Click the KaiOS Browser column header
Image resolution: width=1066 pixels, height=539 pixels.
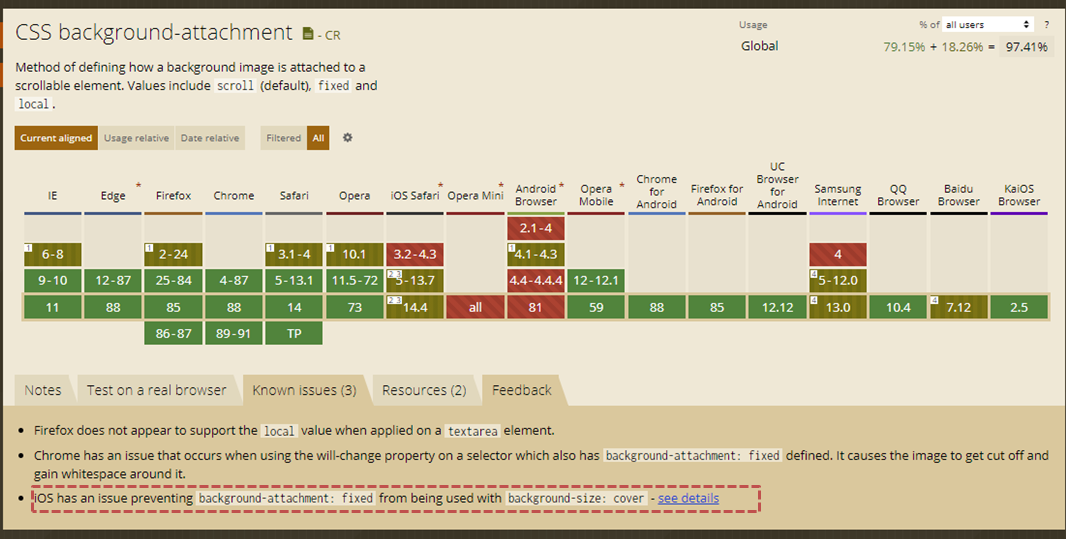click(x=1019, y=195)
